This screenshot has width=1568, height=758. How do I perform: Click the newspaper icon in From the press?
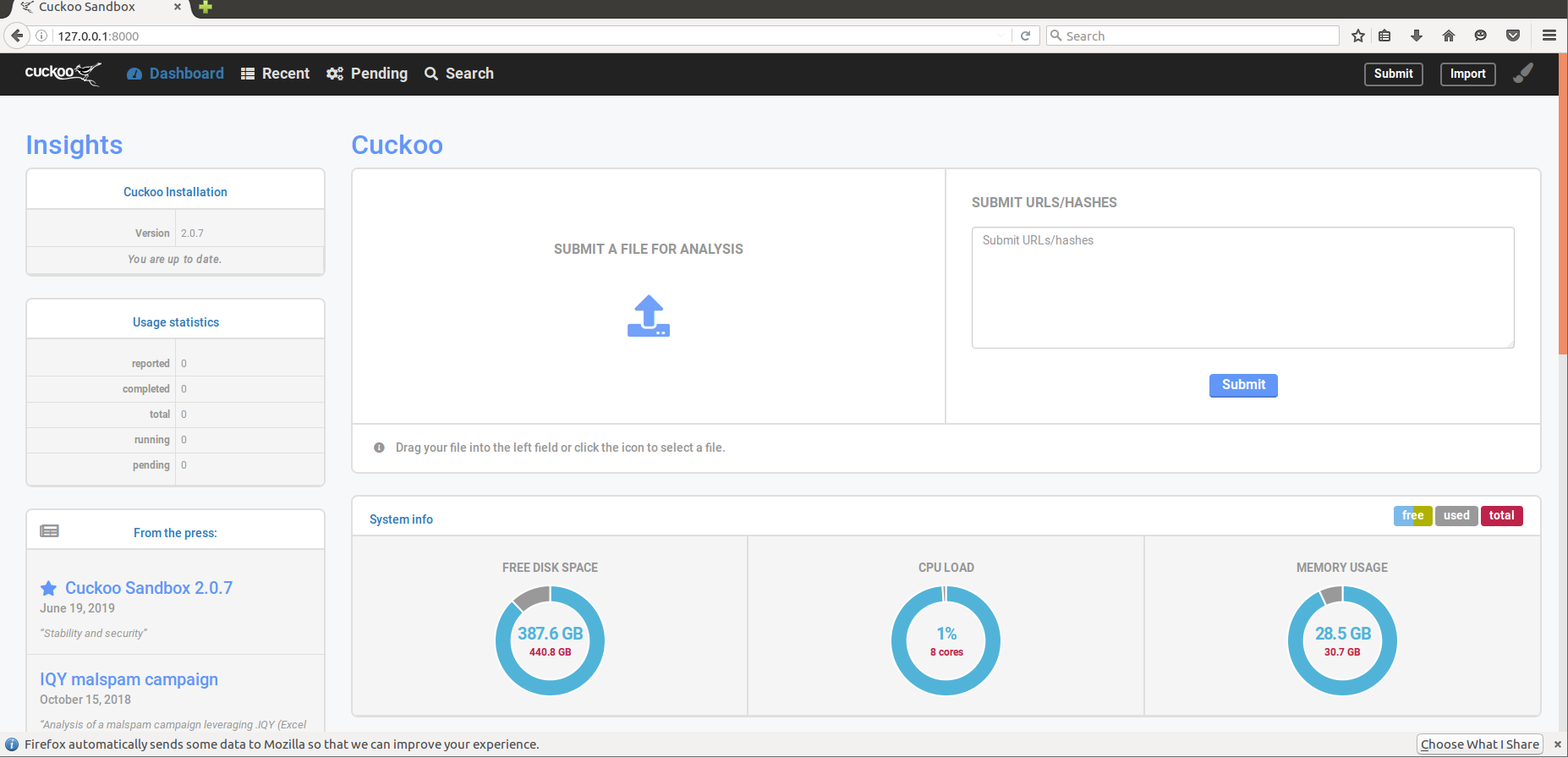[x=50, y=531]
